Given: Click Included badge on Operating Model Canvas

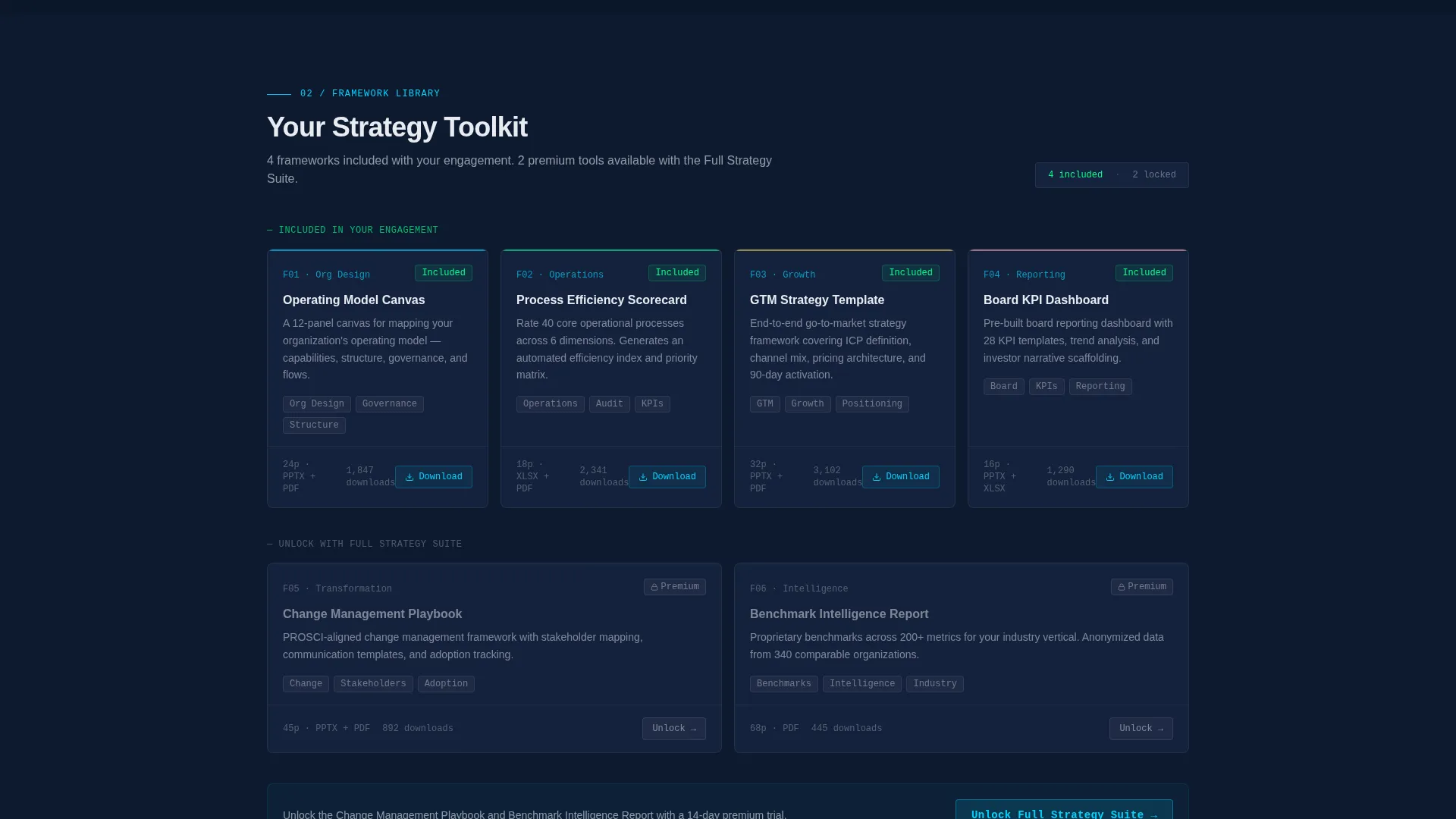Looking at the screenshot, I should 443,273.
